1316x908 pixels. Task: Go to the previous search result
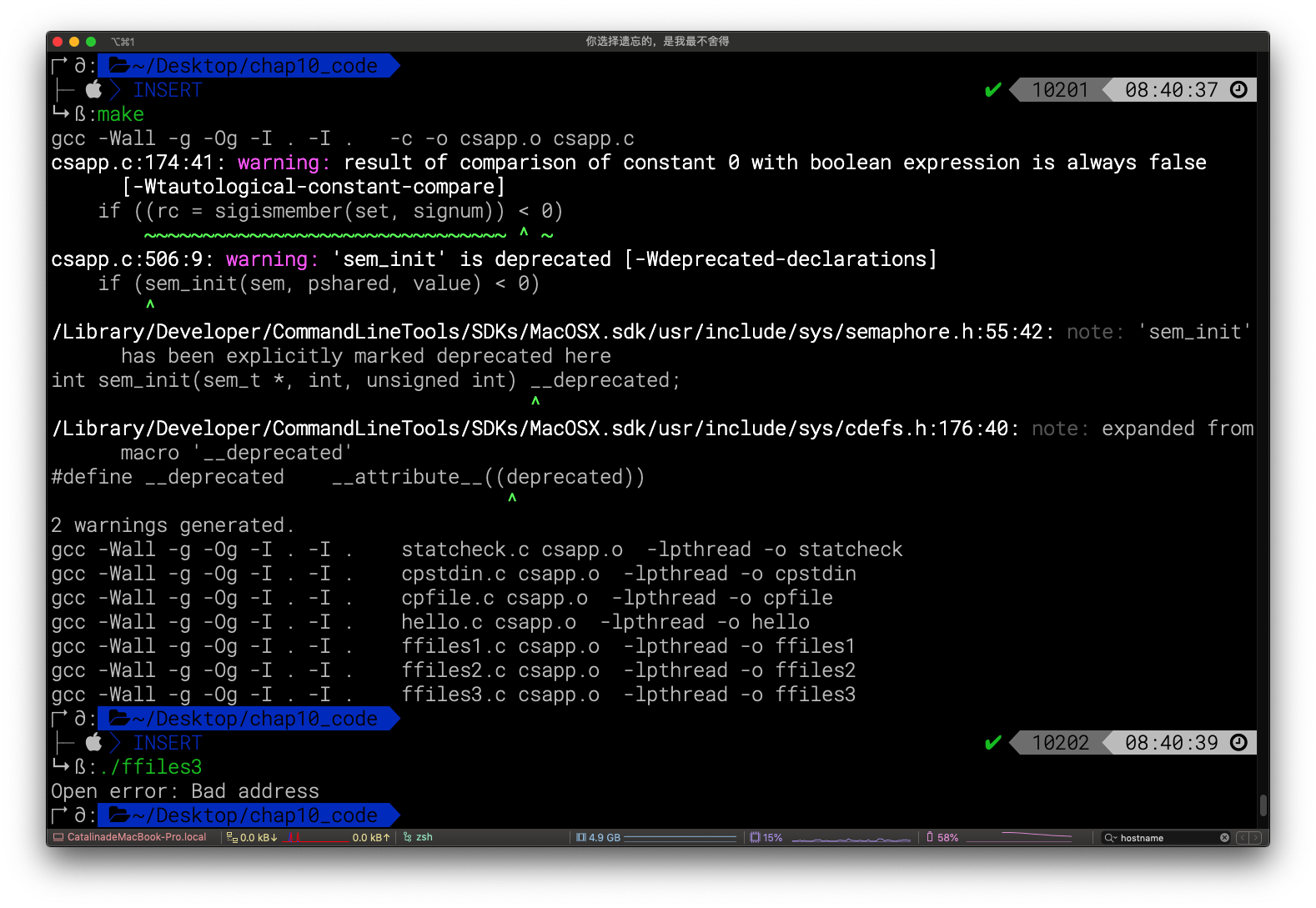click(x=1243, y=838)
